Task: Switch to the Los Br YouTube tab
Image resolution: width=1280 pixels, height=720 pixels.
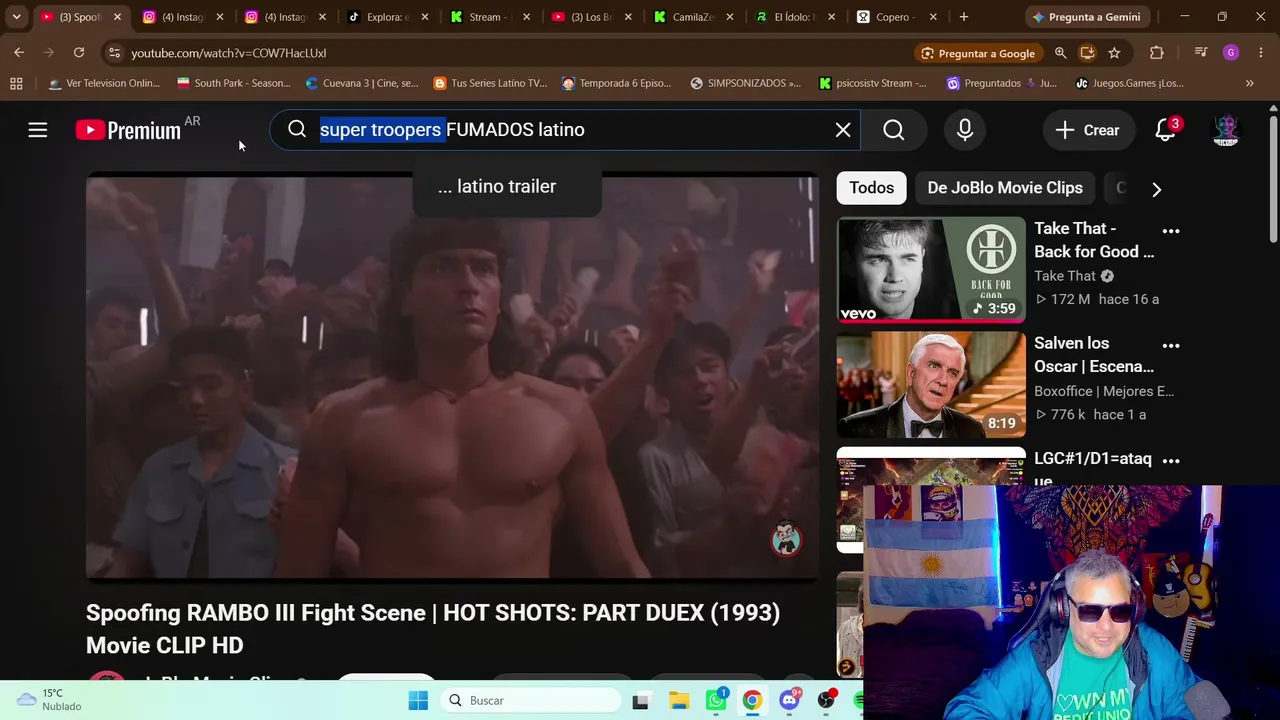Action: [x=592, y=17]
